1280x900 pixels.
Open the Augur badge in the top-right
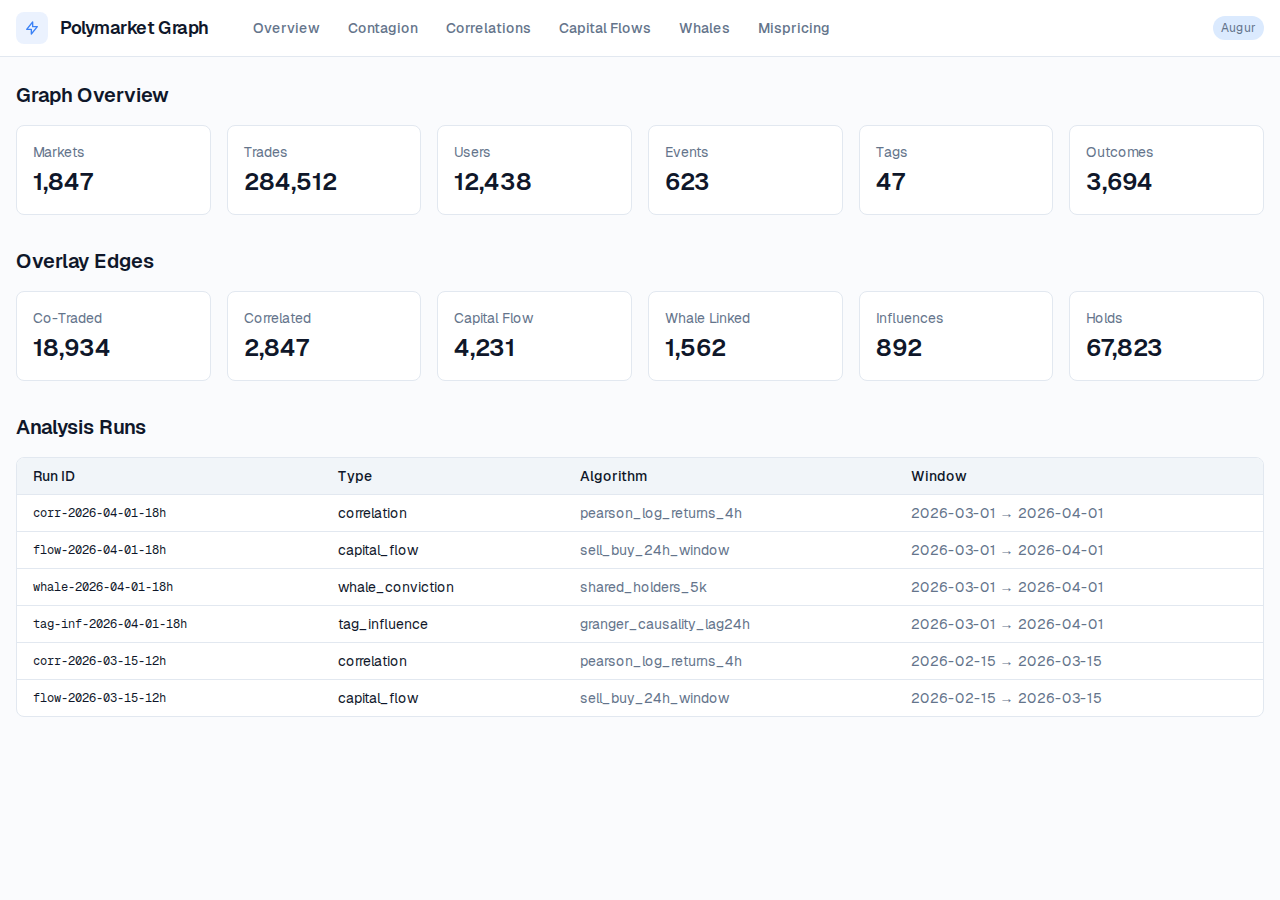[1238, 27]
